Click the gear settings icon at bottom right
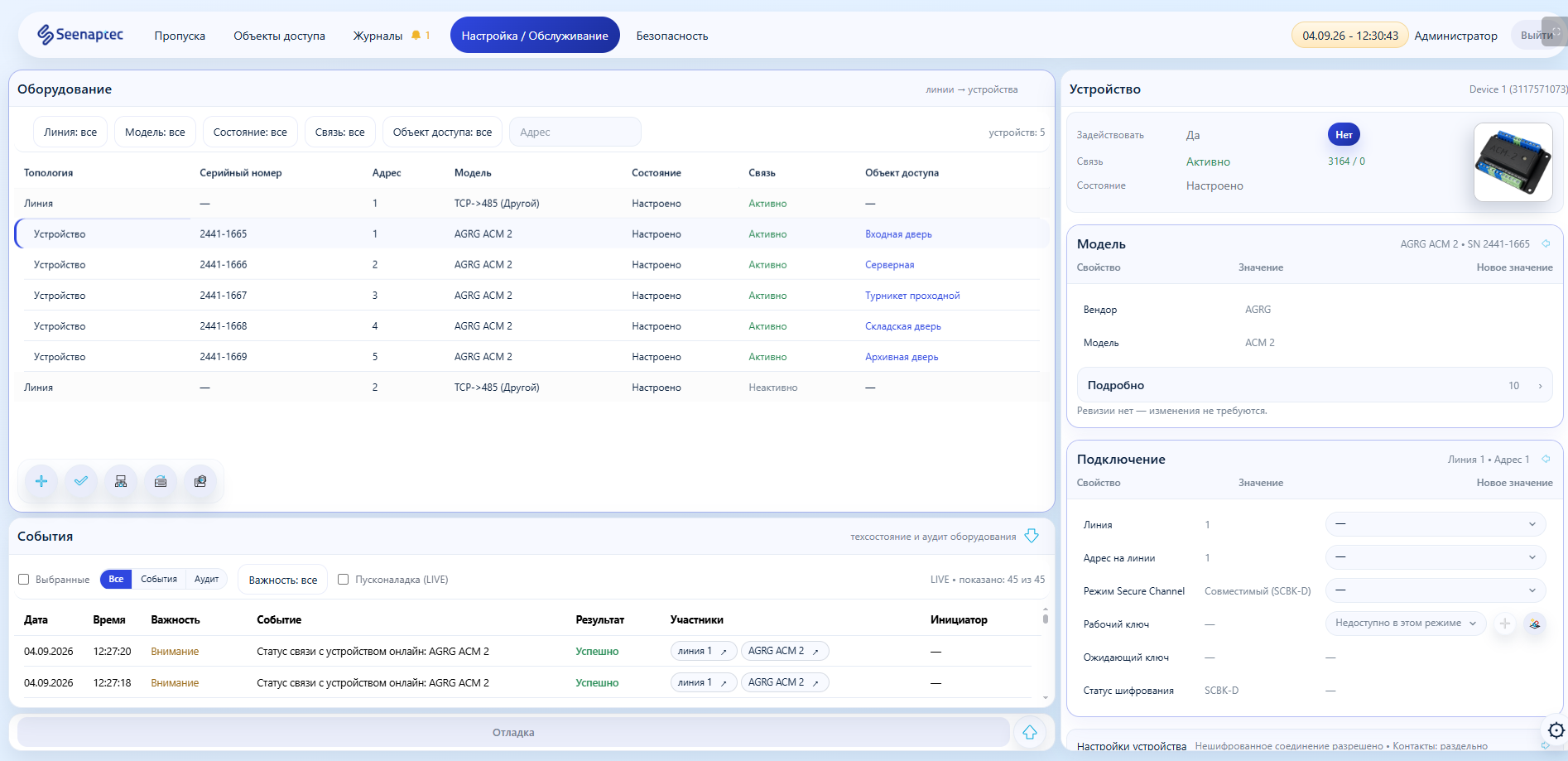The image size is (1568, 761). pyautogui.click(x=1556, y=730)
